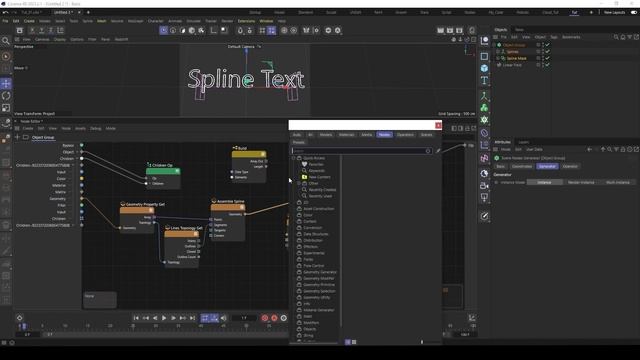
Task: Click the Text object icon in palette
Action: [x=484, y=80]
